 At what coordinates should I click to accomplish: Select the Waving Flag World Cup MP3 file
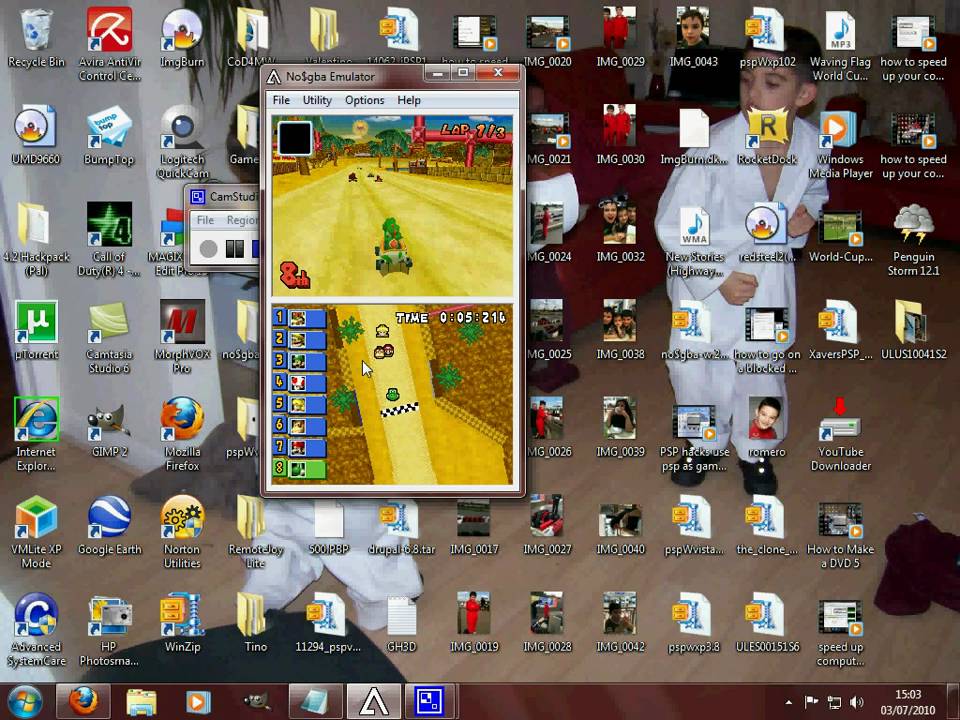[x=840, y=44]
